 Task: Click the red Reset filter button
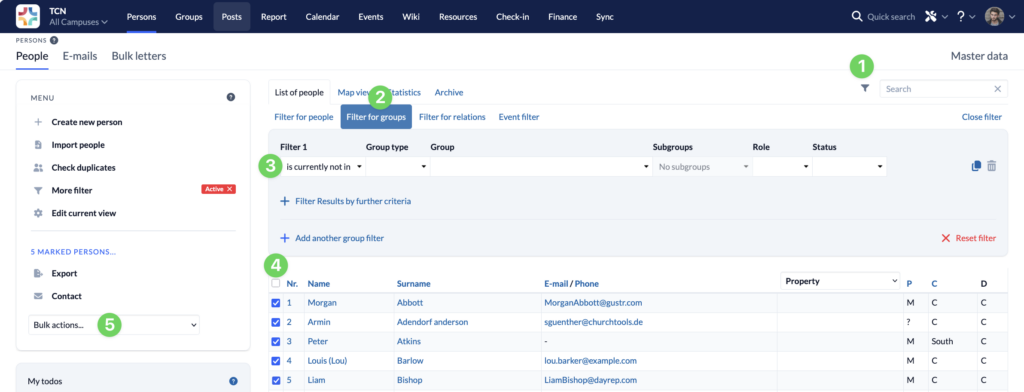click(968, 238)
